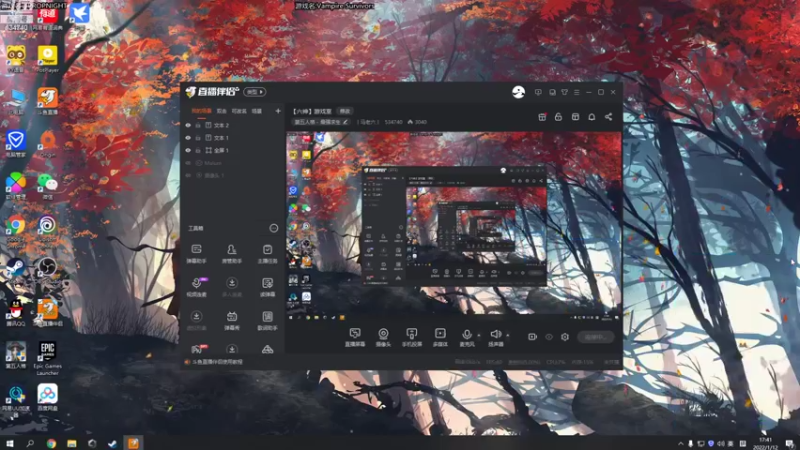Hide the 文本 2 layer with its eye
The height and width of the screenshot is (450, 800).
pyautogui.click(x=188, y=125)
